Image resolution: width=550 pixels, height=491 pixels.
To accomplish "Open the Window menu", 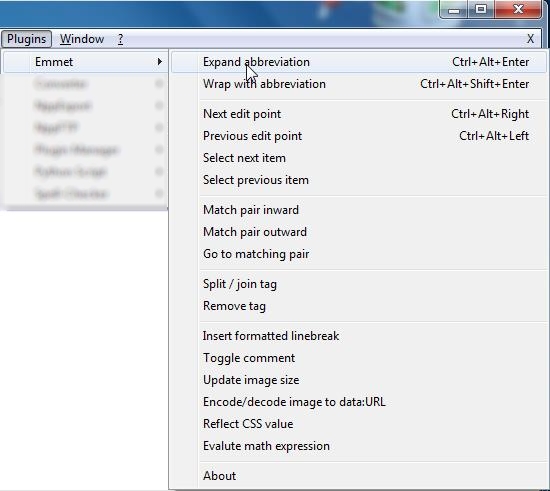I will pyautogui.click(x=82, y=39).
